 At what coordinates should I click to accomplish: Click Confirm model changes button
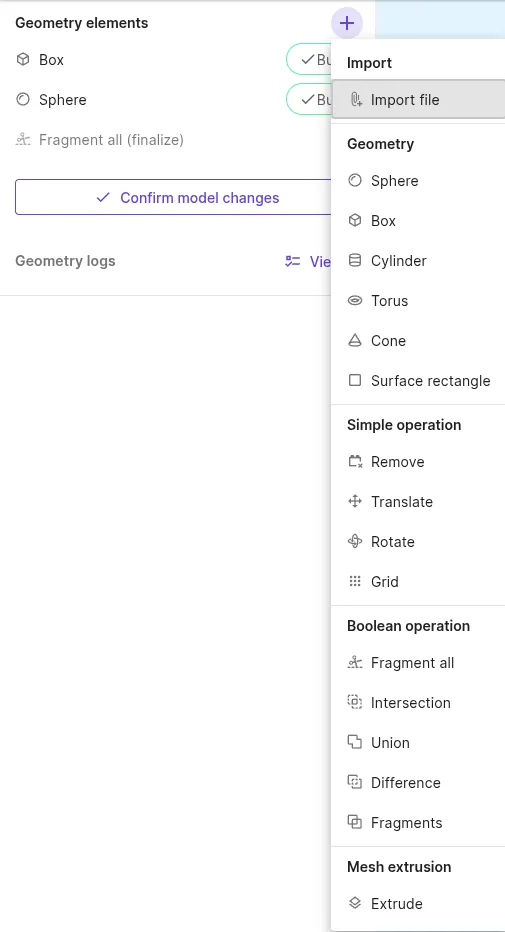173,197
